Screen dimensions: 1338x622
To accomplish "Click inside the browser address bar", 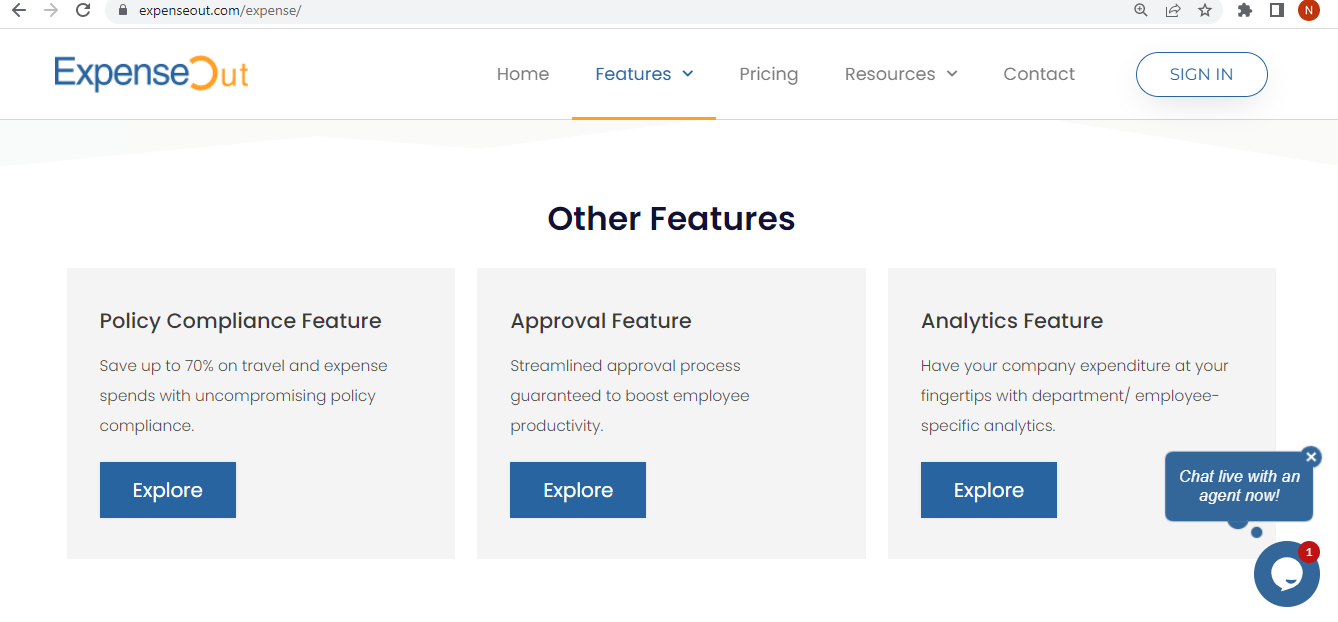I will (400, 12).
